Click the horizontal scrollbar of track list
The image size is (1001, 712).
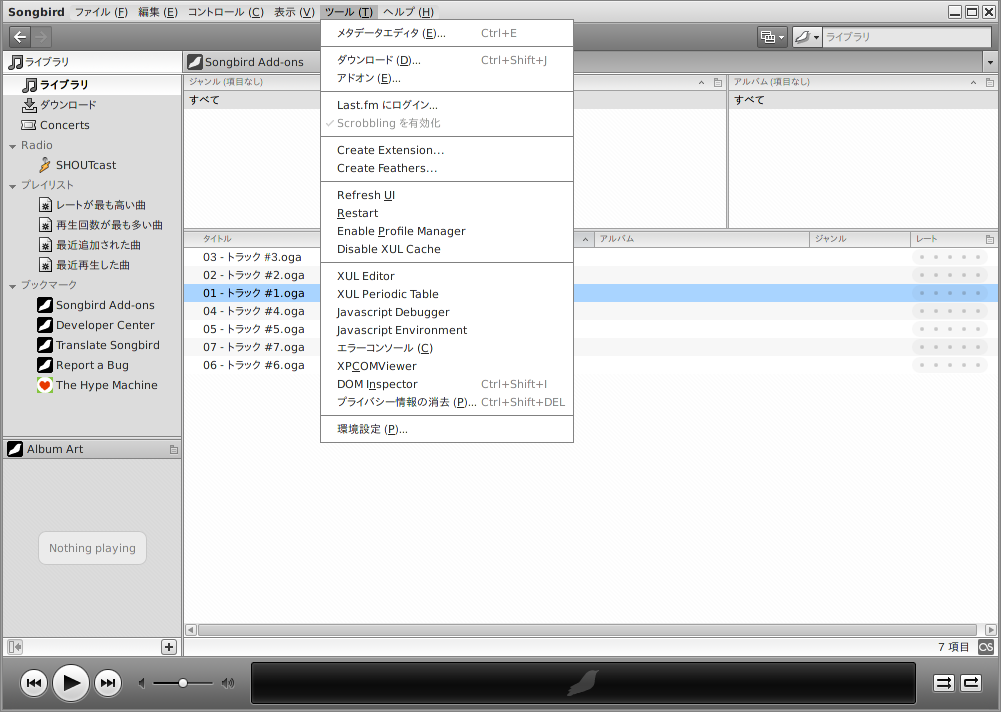587,630
